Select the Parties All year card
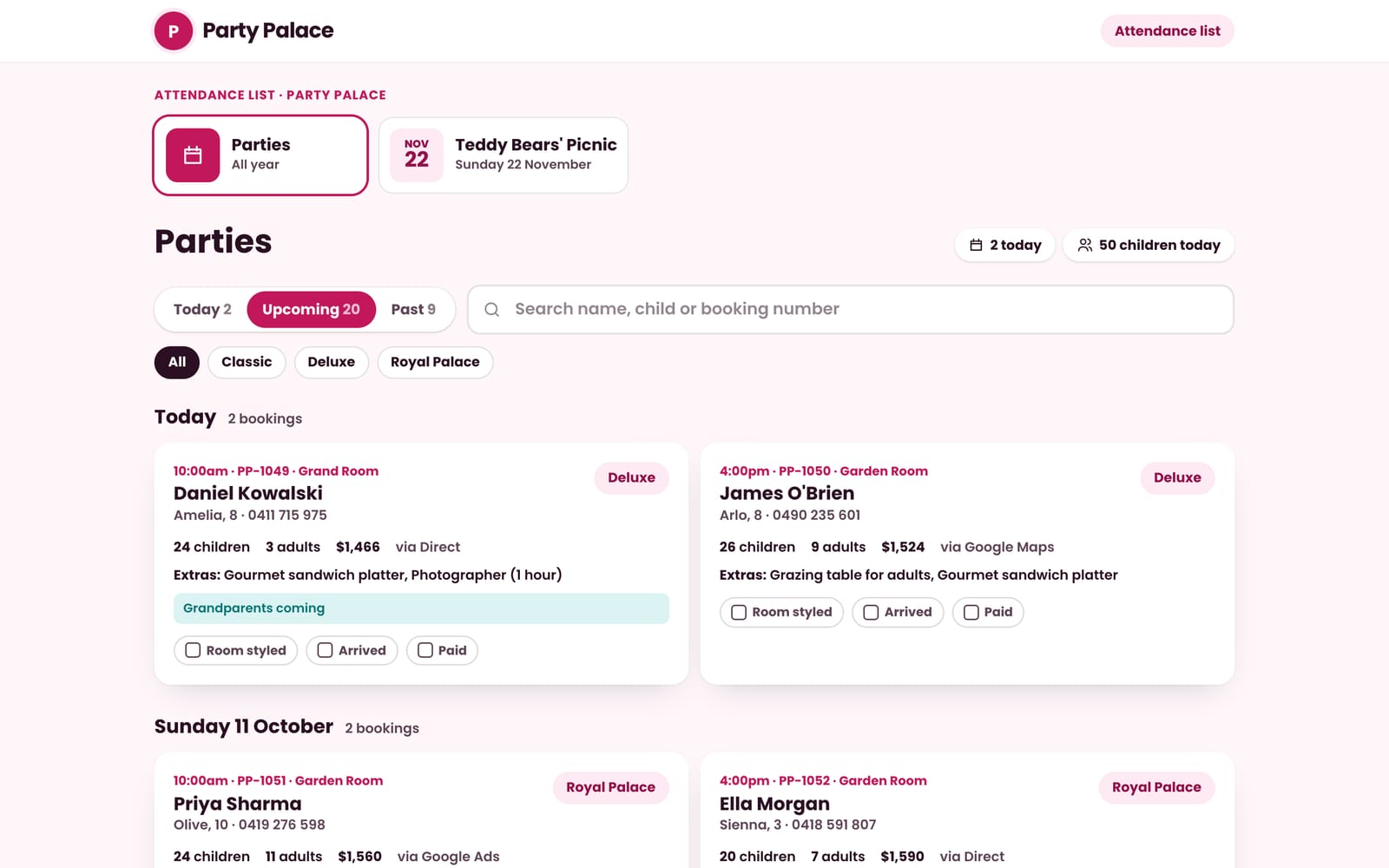The width and height of the screenshot is (1389, 868). [x=260, y=155]
